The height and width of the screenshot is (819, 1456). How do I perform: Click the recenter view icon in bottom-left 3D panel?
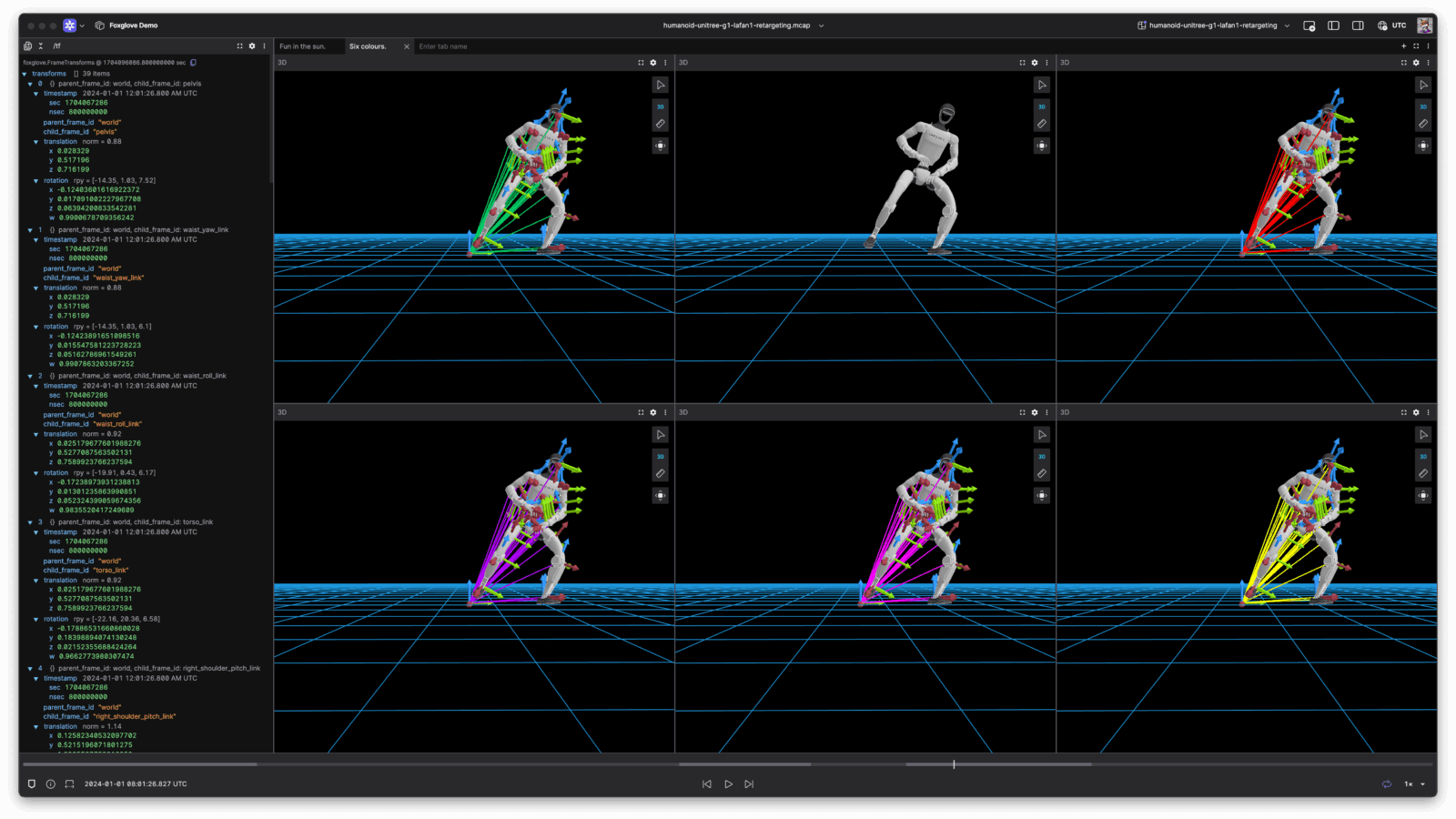(x=661, y=496)
